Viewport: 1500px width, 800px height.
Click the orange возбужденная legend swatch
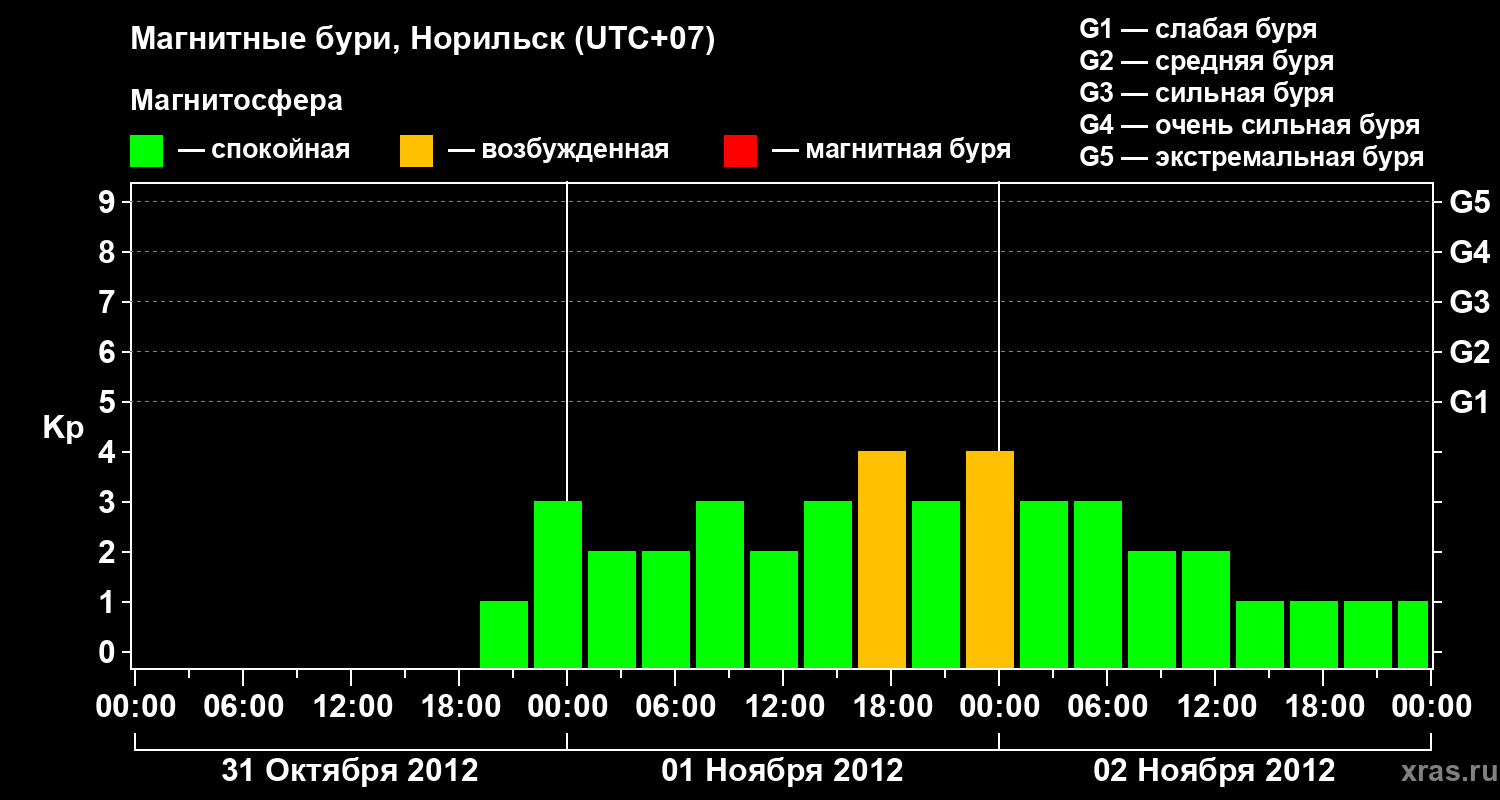tap(416, 151)
